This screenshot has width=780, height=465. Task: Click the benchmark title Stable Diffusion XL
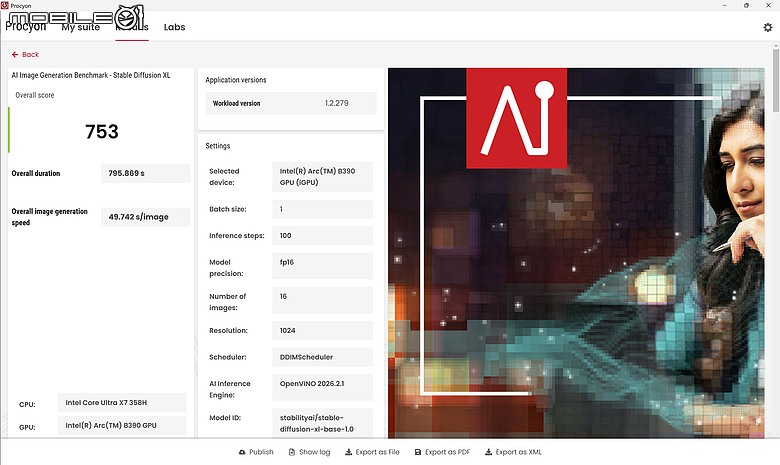point(91,75)
